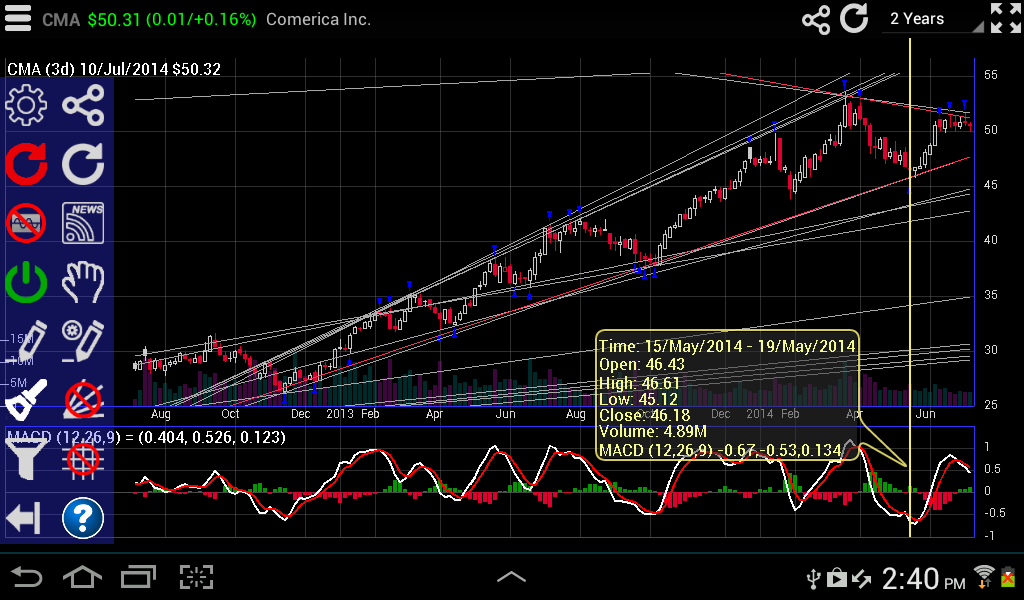Open the pencil with gear drawing settings

83,340
